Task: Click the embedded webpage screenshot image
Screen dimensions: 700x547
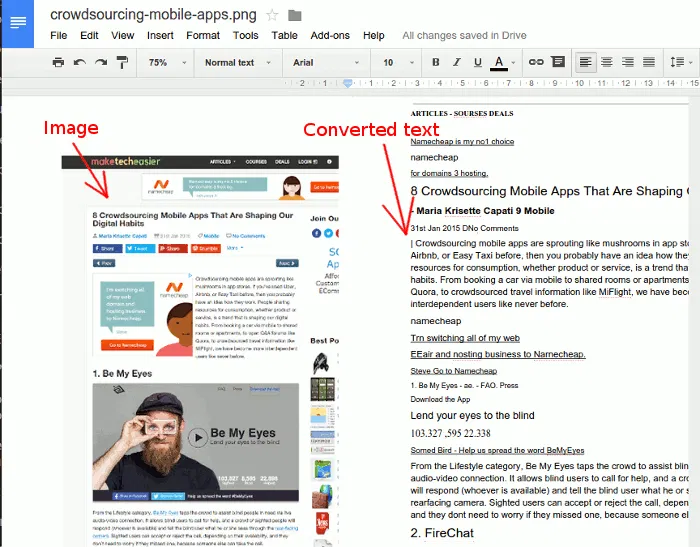Action: (200, 350)
